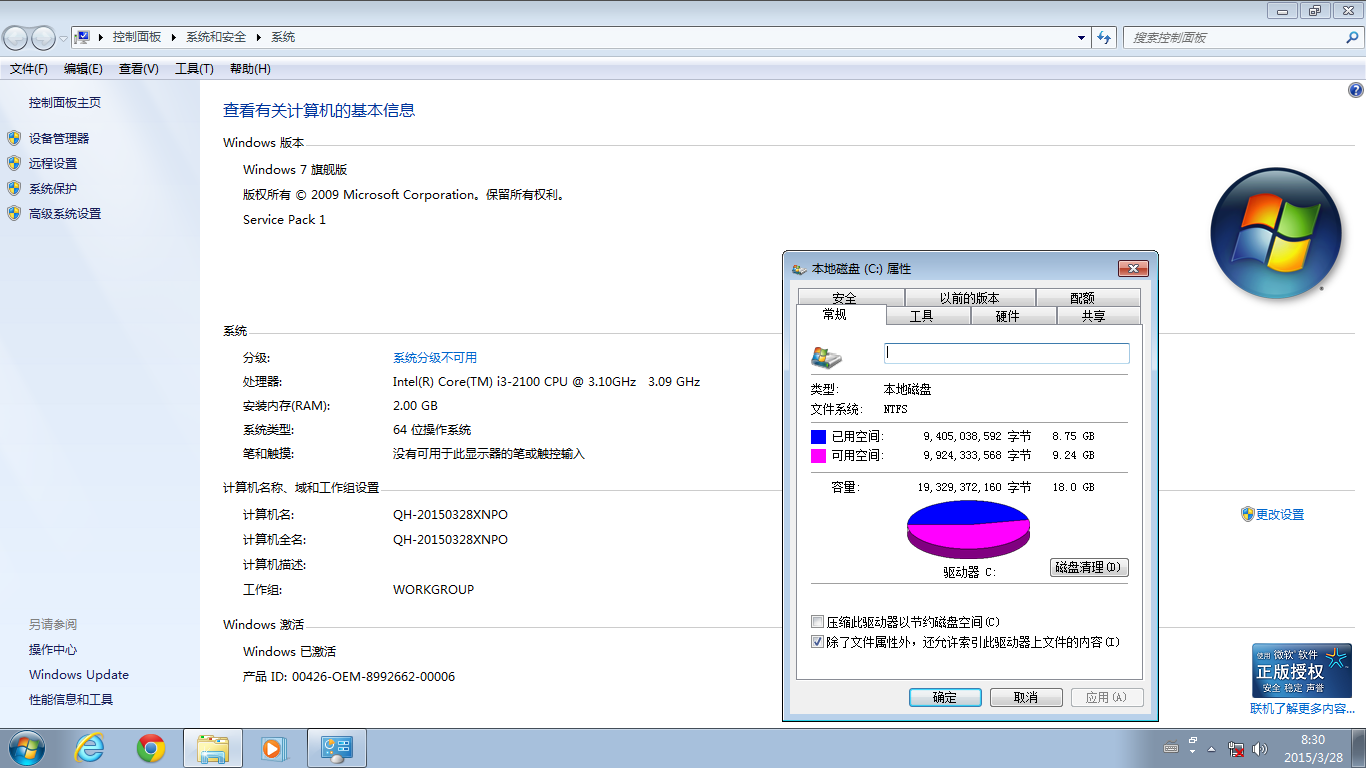1366x768 pixels.
Task: Open Windows Media Player taskbar icon
Action: (x=273, y=748)
